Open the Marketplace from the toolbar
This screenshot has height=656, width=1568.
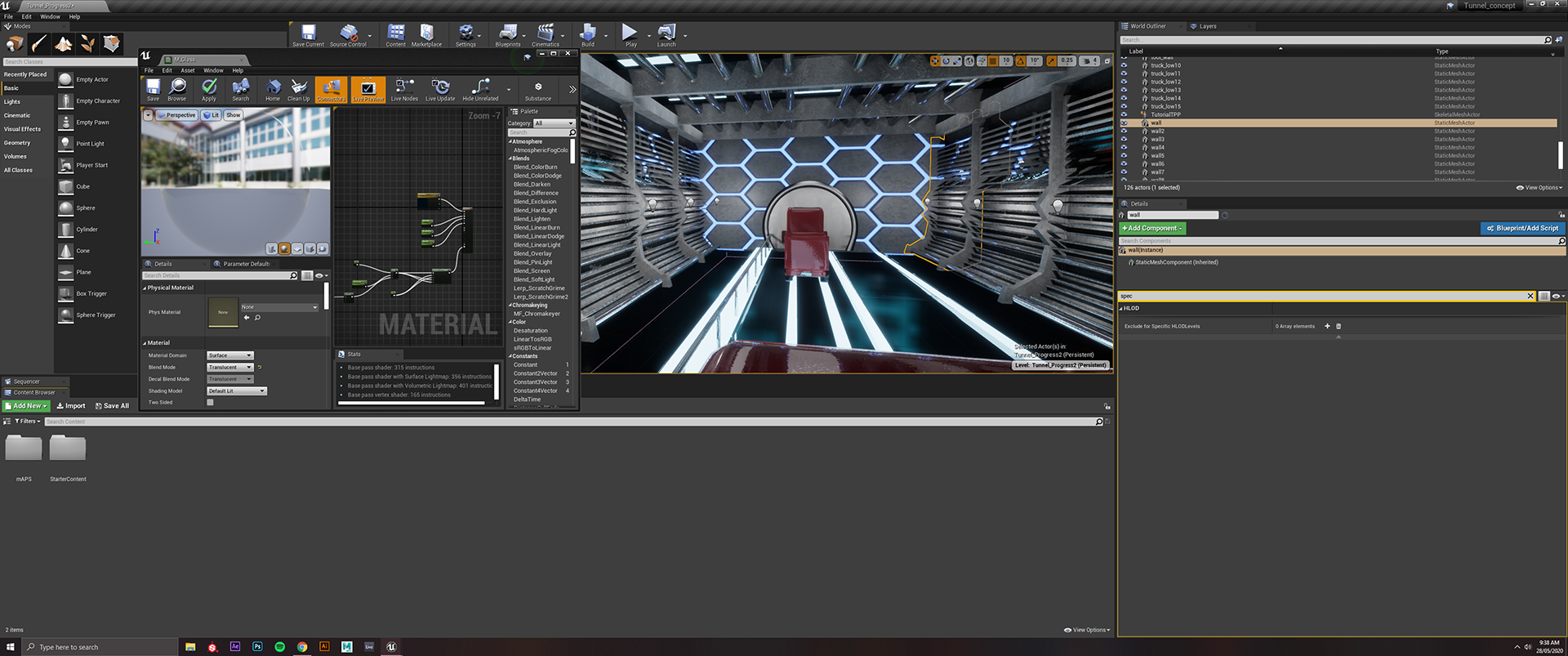(426, 36)
